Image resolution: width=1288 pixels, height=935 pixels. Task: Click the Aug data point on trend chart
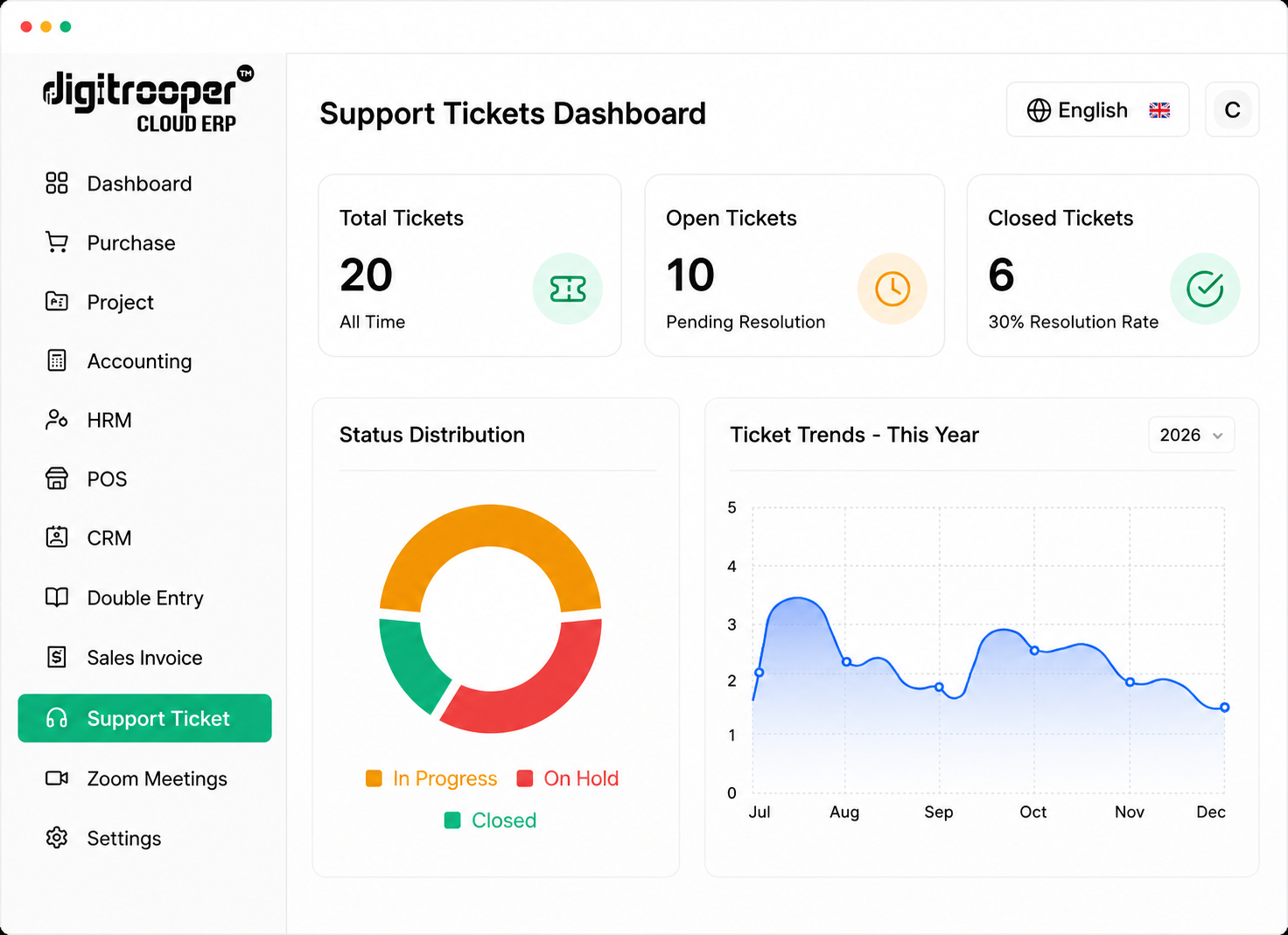846,662
